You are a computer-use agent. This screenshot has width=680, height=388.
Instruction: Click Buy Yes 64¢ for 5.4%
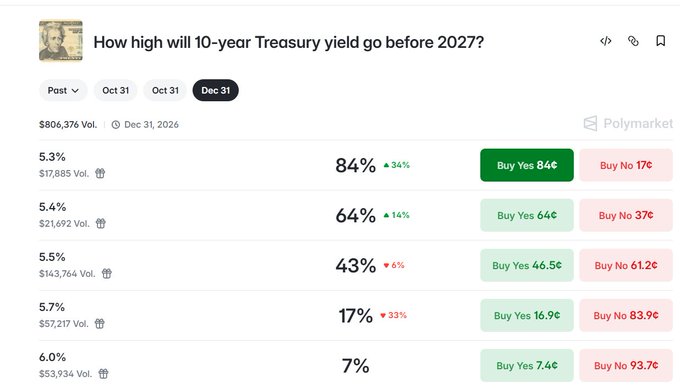527,215
